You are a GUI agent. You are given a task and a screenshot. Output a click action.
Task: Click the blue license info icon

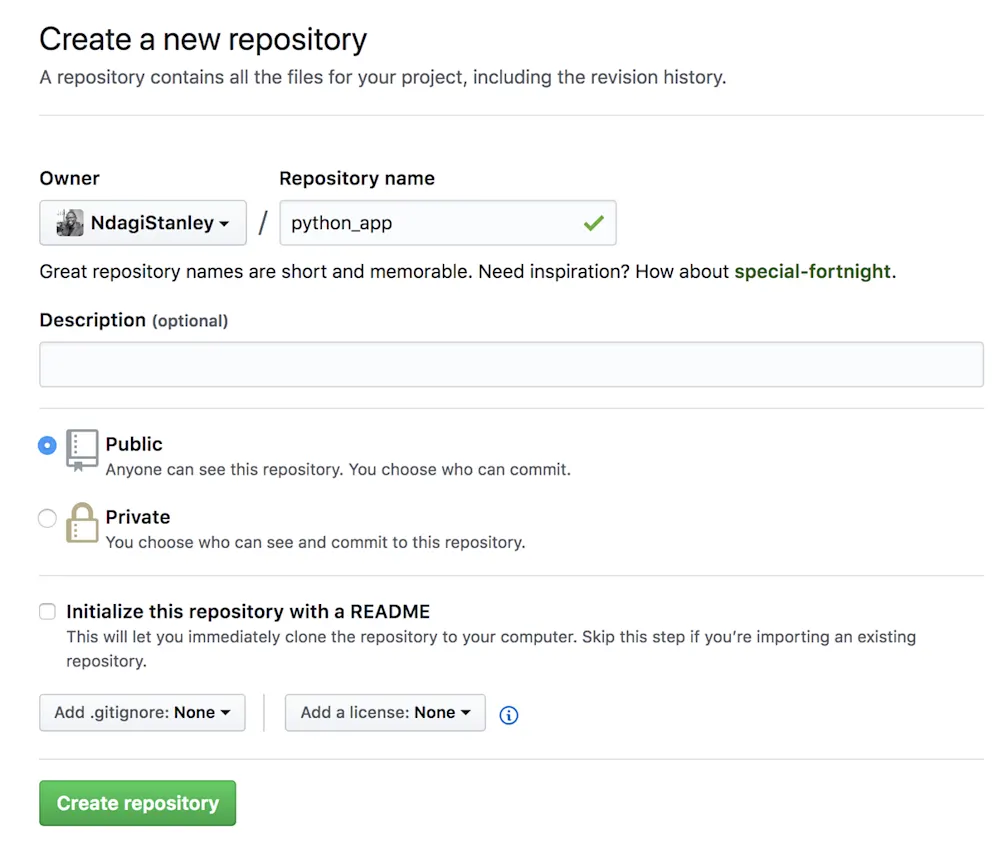click(x=509, y=715)
